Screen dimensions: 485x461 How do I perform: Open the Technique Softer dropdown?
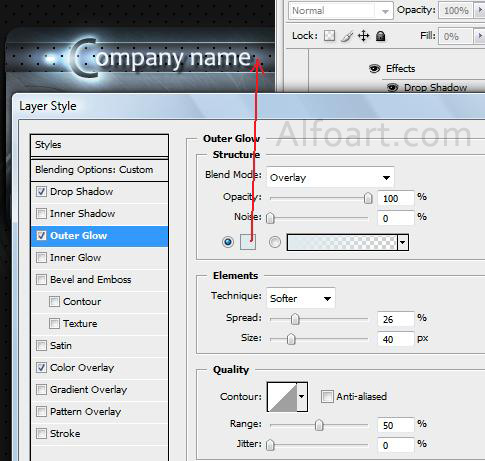coord(301,298)
